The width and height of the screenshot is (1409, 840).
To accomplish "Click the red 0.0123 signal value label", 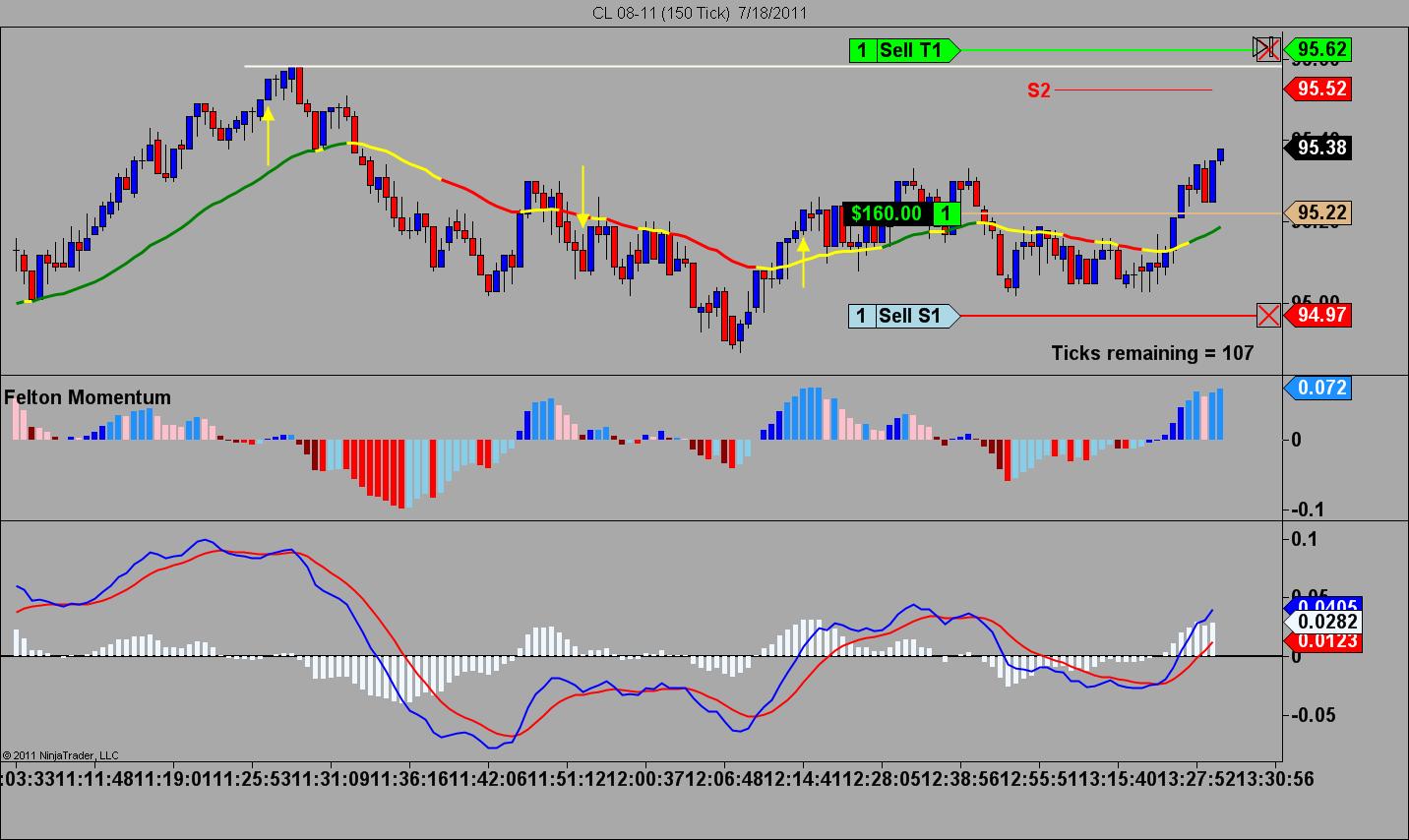I will coord(1323,641).
